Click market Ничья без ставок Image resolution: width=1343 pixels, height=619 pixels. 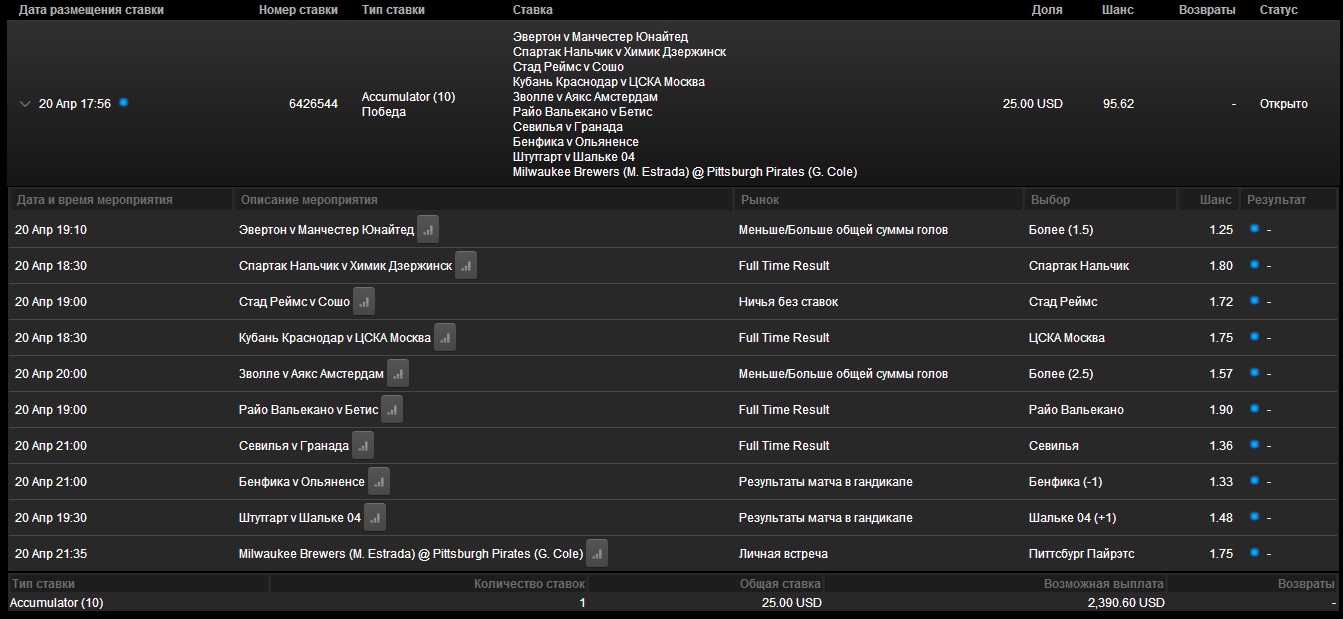[788, 302]
